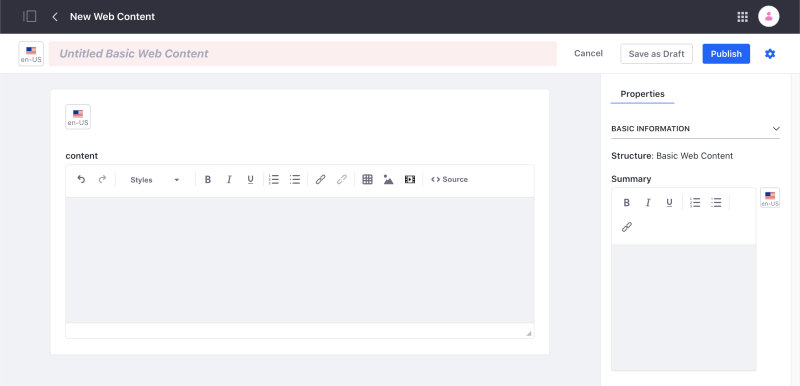Save the article as draft

point(656,54)
